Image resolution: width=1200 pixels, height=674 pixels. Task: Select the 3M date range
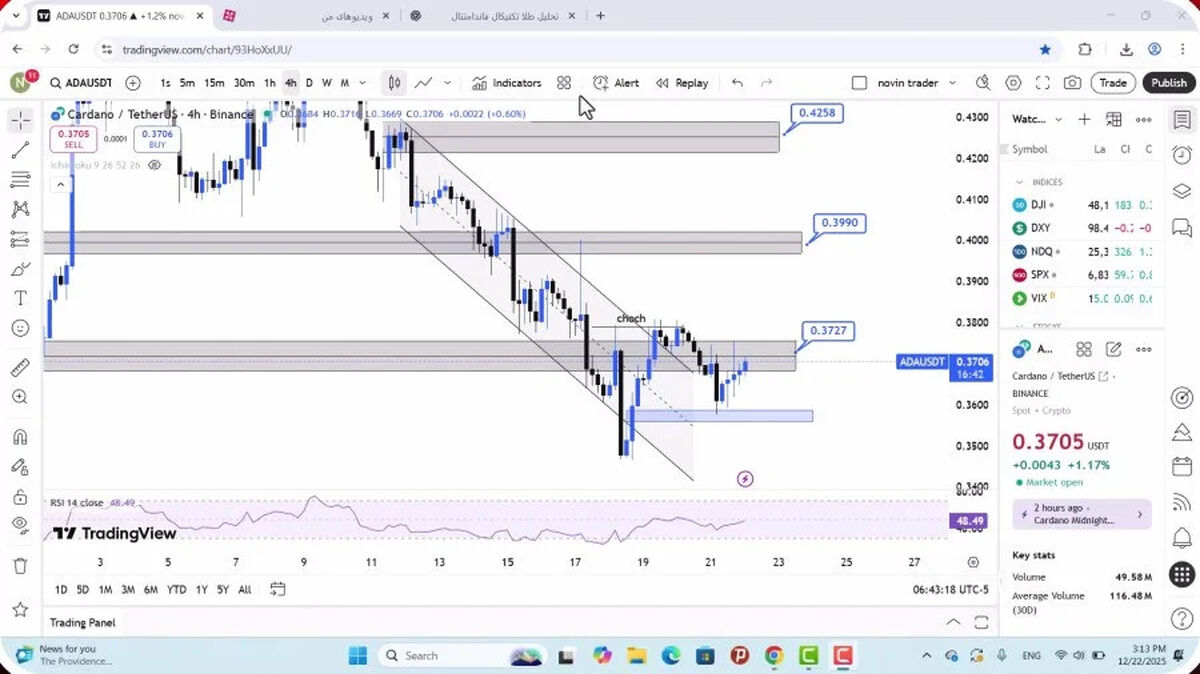coord(128,590)
